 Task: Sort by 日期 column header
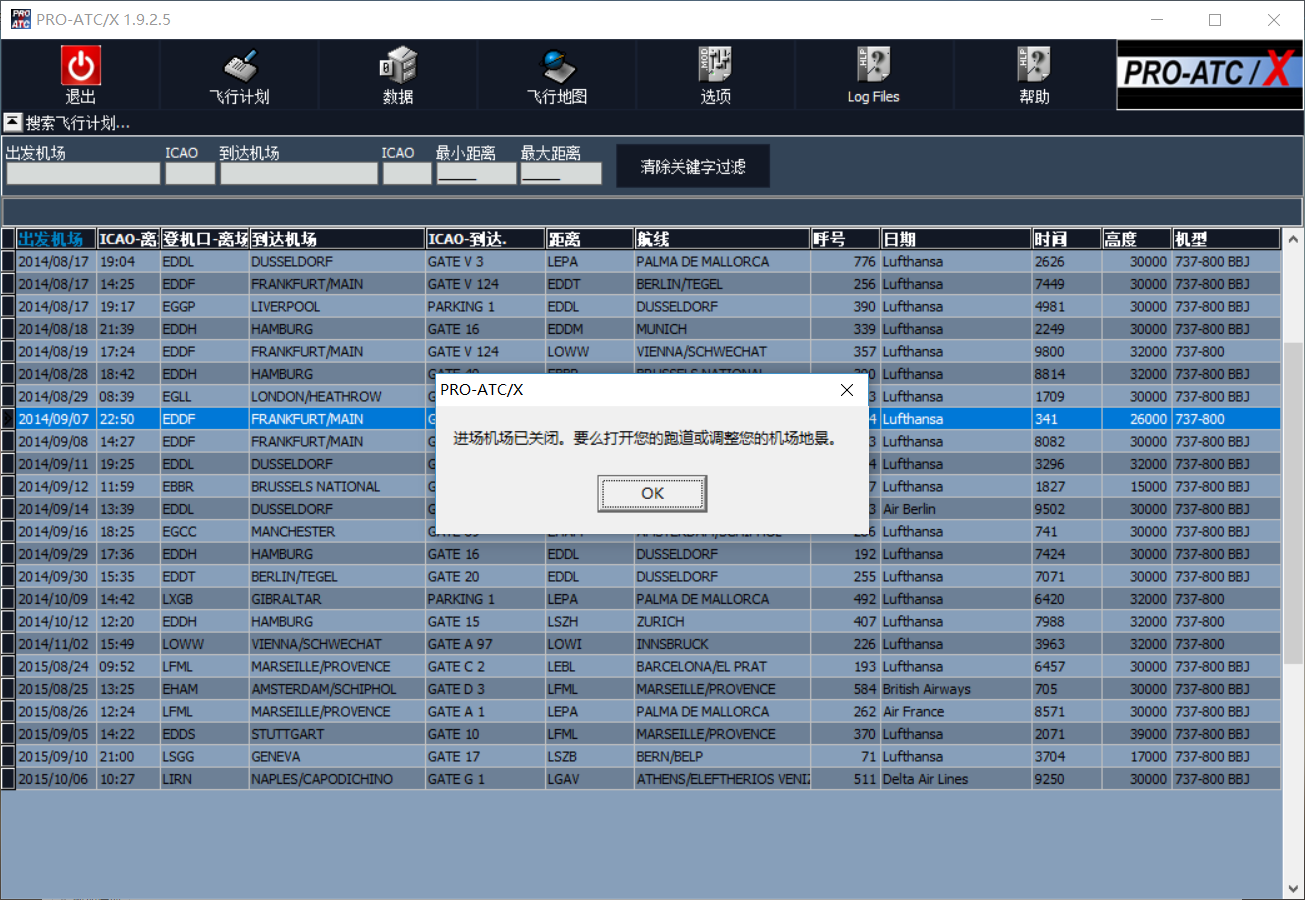click(956, 239)
